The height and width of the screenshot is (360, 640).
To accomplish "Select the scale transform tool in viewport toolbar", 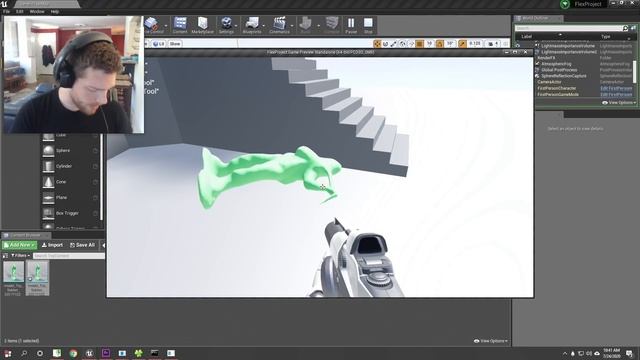I will pyautogui.click(x=393, y=44).
